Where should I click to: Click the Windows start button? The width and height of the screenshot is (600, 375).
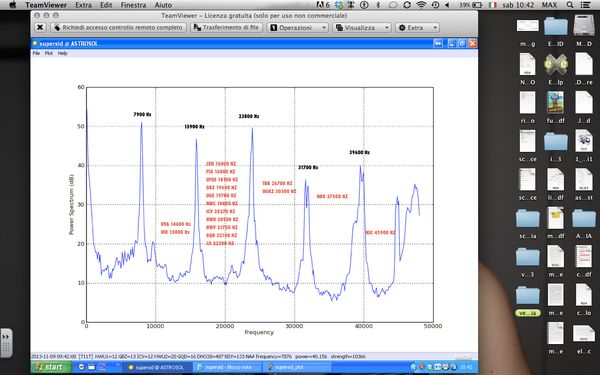tap(51, 367)
